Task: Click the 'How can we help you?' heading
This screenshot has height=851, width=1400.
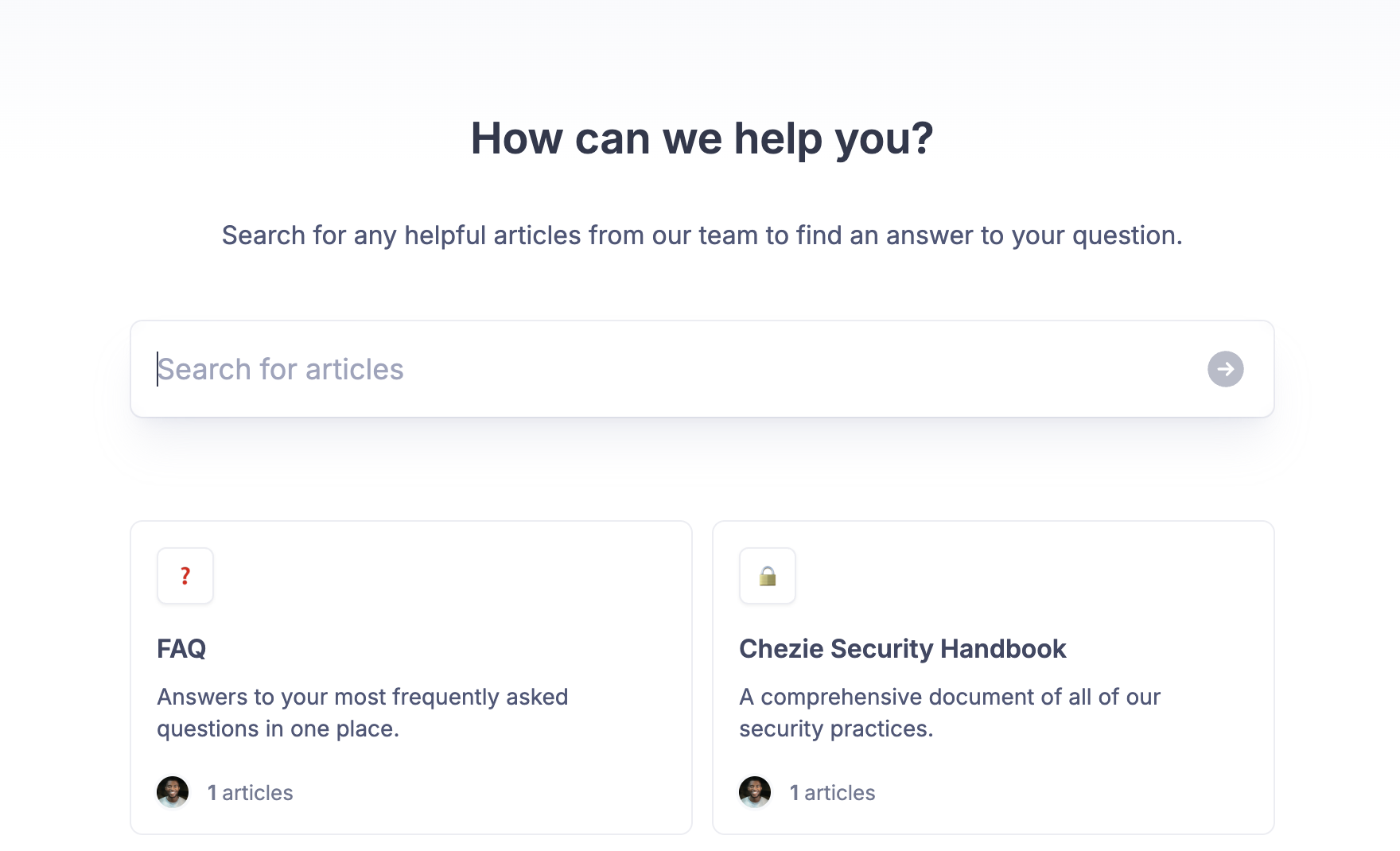Action: (x=702, y=138)
